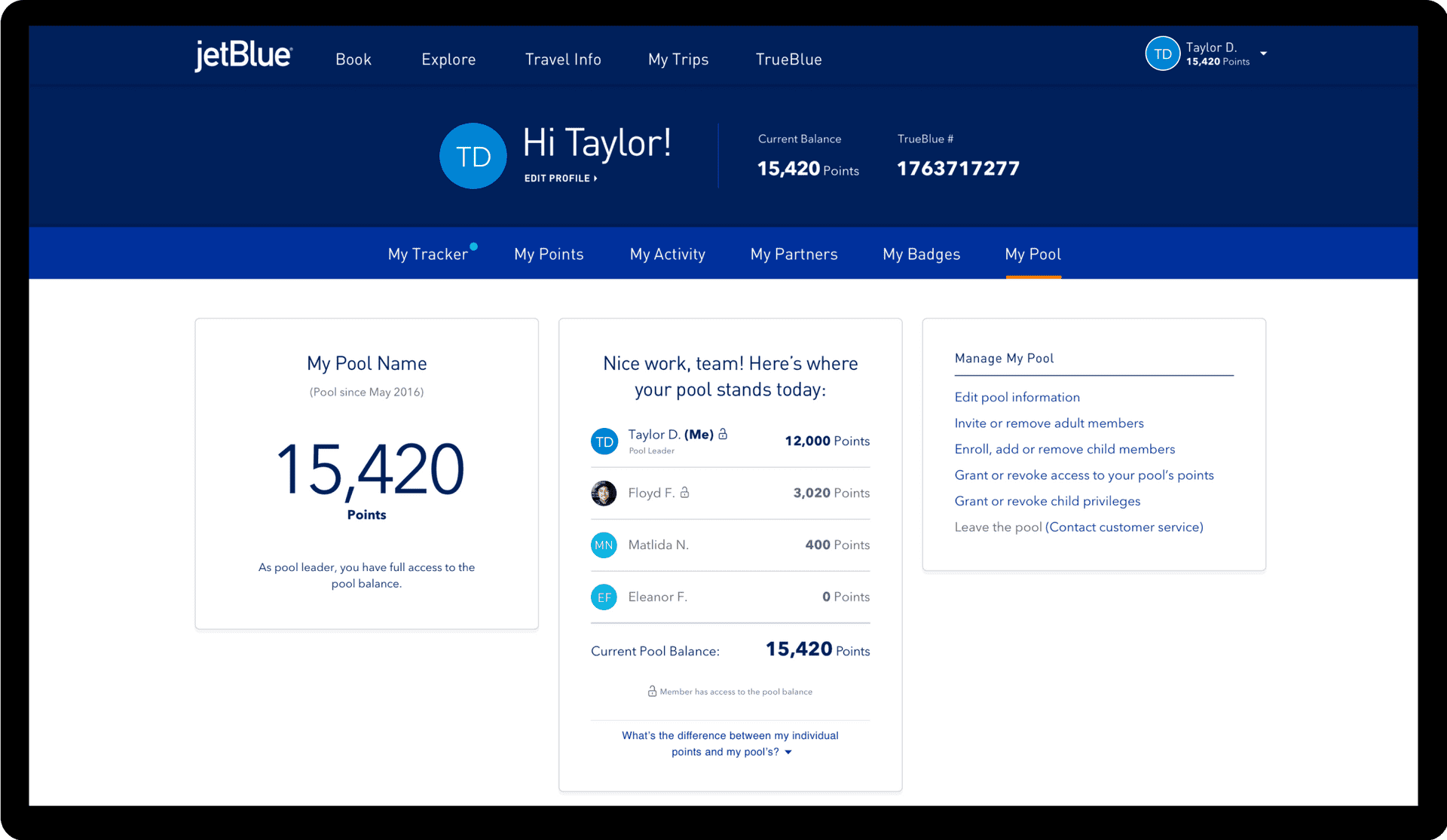Switch to the My Tracker tab
1447x840 pixels.
pos(428,255)
